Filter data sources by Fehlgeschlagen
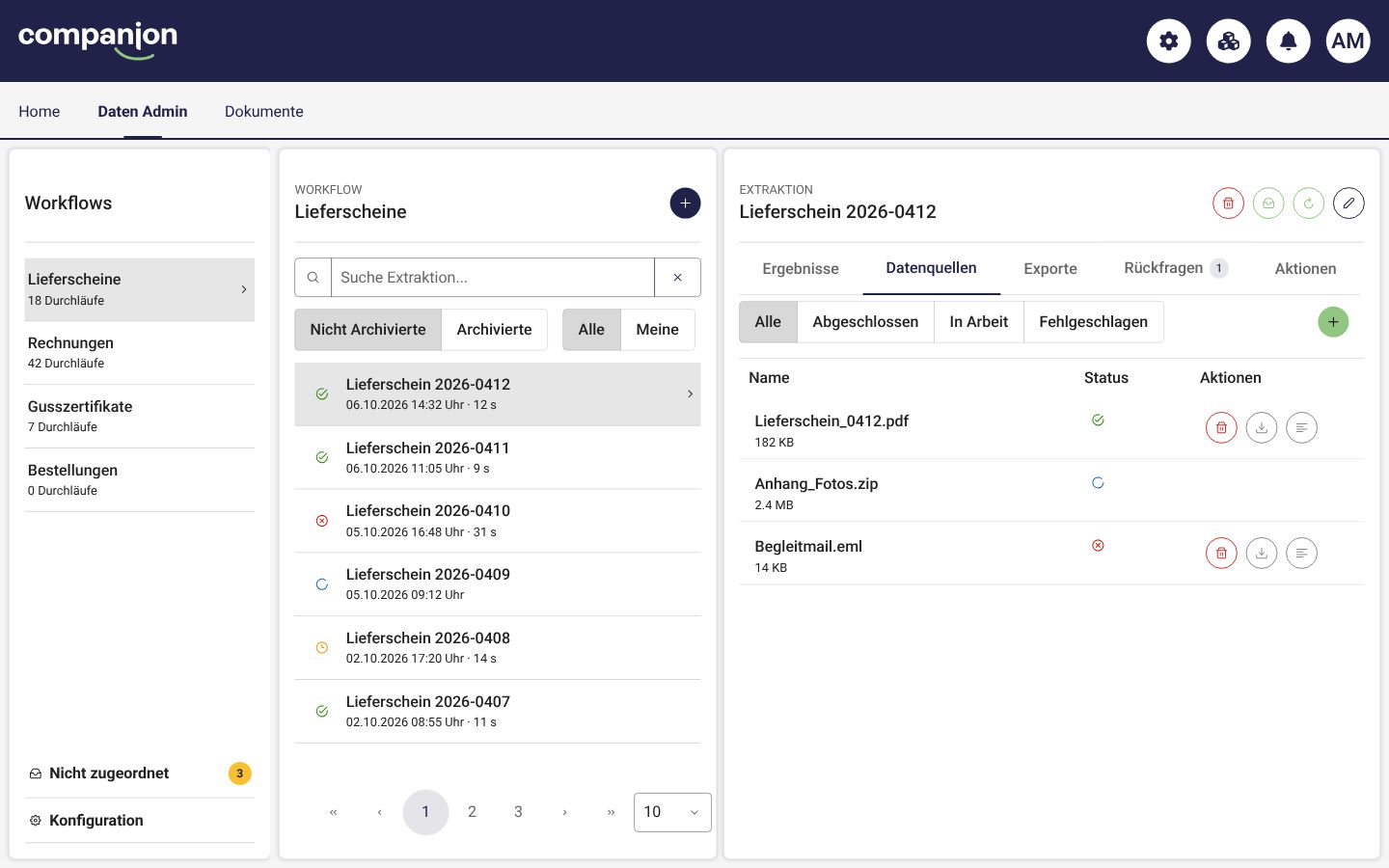The height and width of the screenshot is (868, 1389). click(x=1094, y=322)
